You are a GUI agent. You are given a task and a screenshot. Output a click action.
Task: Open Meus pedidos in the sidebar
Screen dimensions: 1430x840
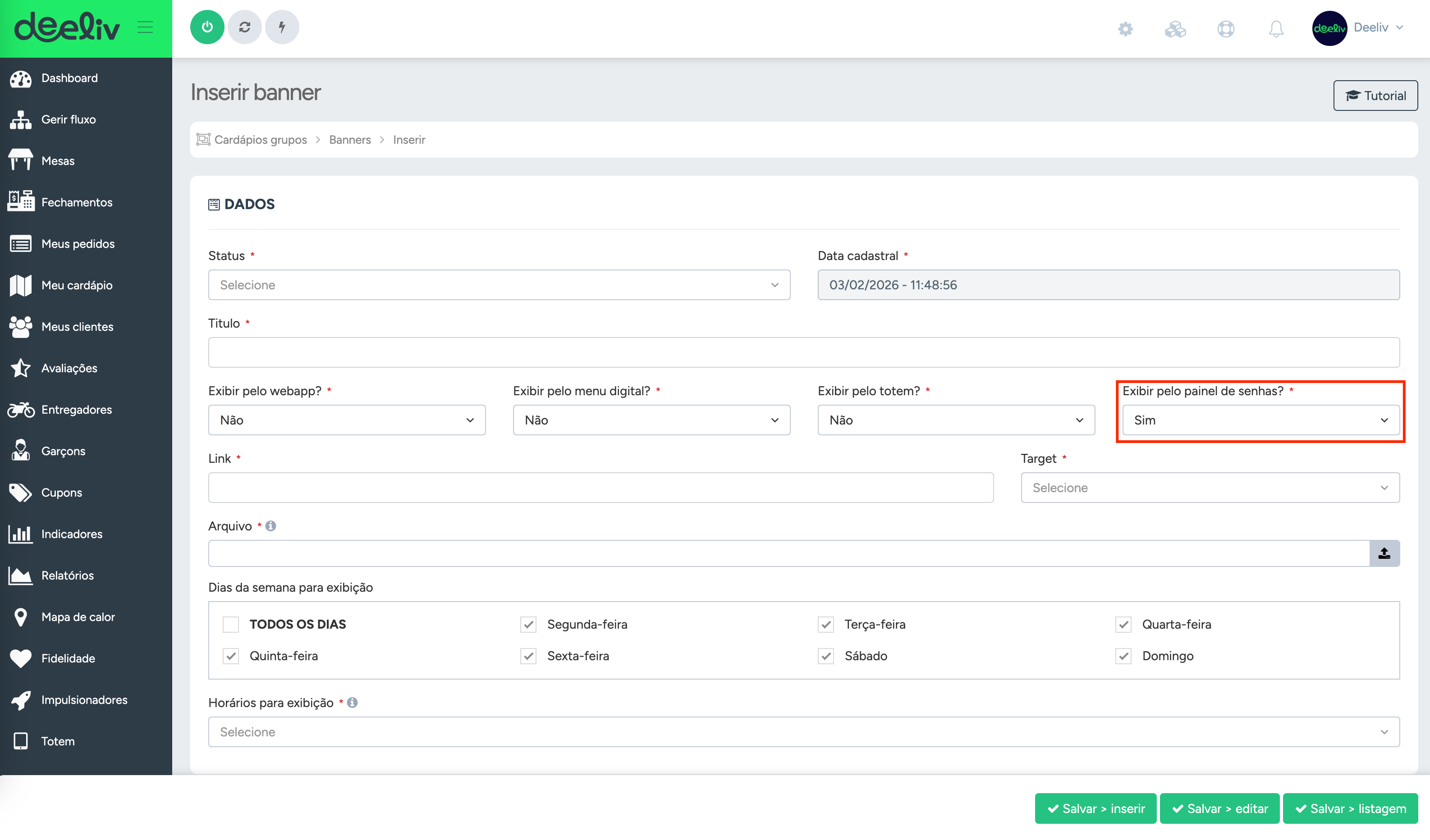pos(78,244)
